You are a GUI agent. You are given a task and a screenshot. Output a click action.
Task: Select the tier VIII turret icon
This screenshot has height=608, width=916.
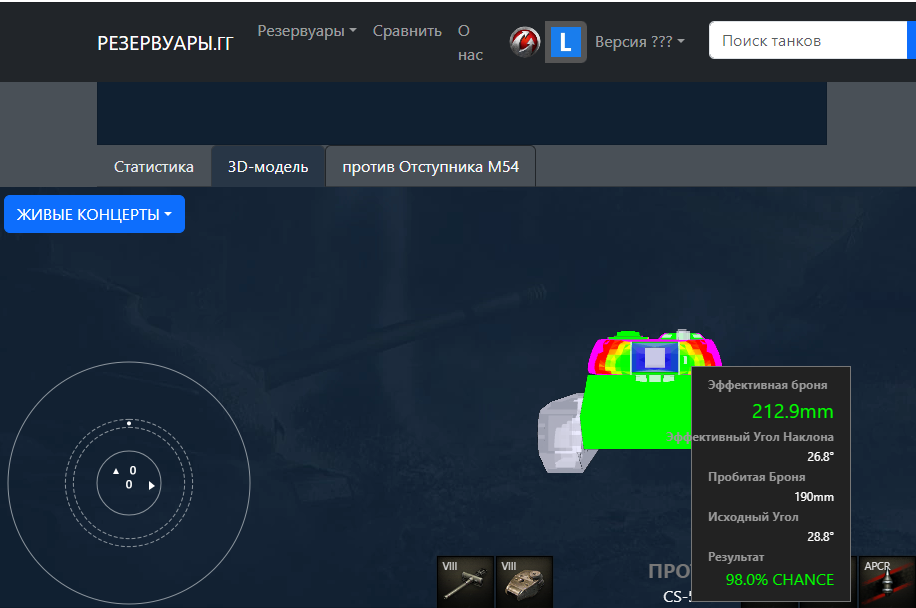click(524, 581)
